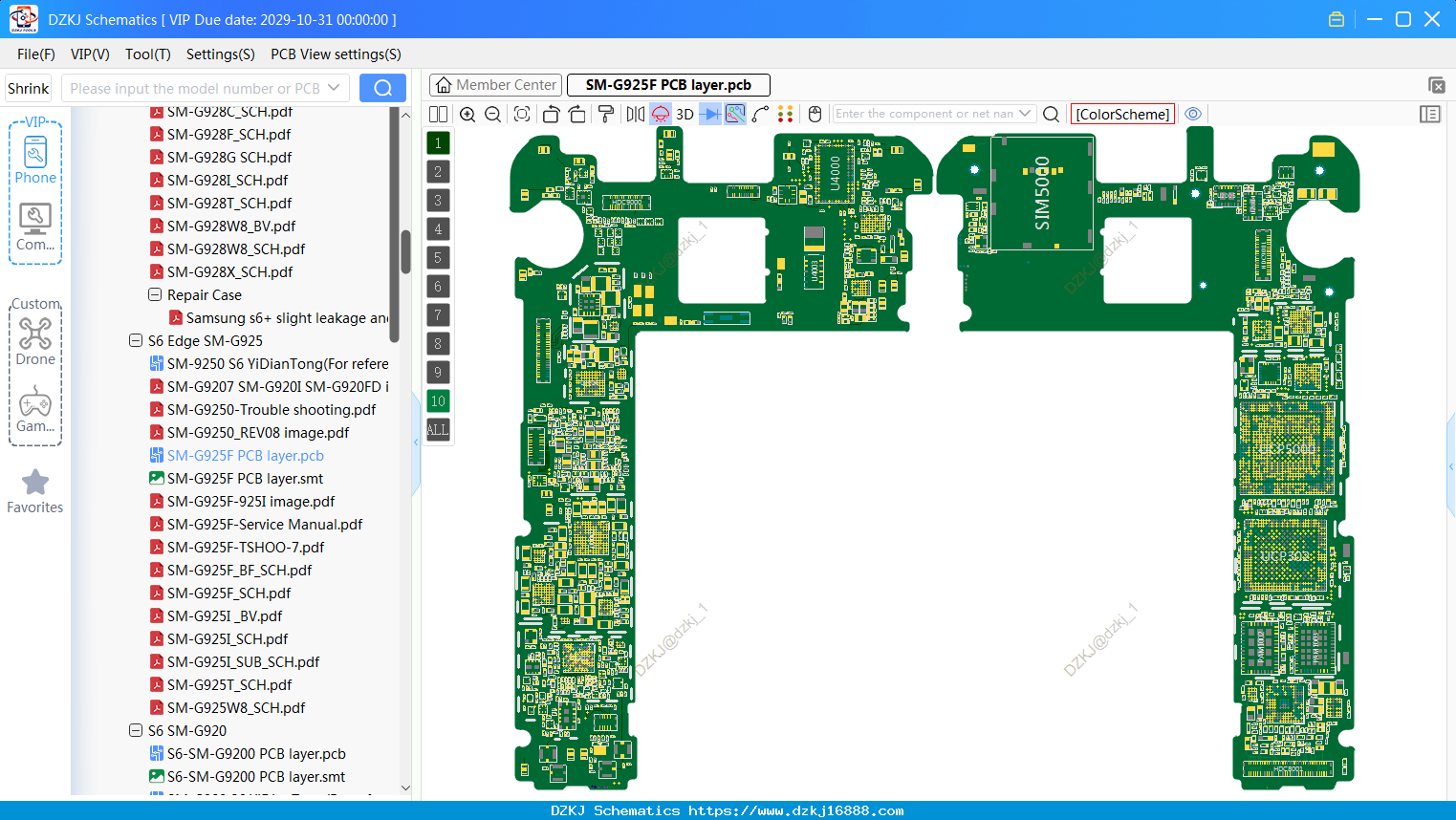This screenshot has height=820, width=1456.
Task: Select SM-G925F PCB layer.pcb tab
Action: (x=668, y=85)
